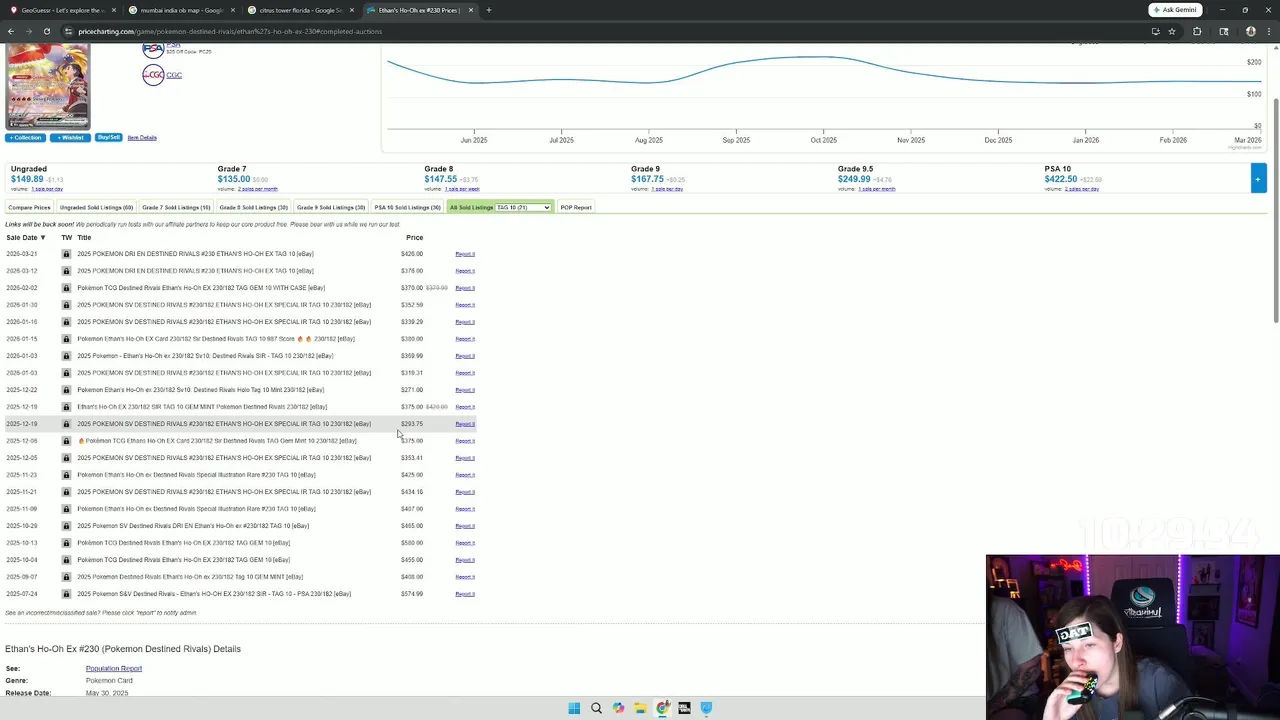Open the TAG 10 (21) sold listings dropdown
The height and width of the screenshot is (720, 1280).
coord(523,207)
